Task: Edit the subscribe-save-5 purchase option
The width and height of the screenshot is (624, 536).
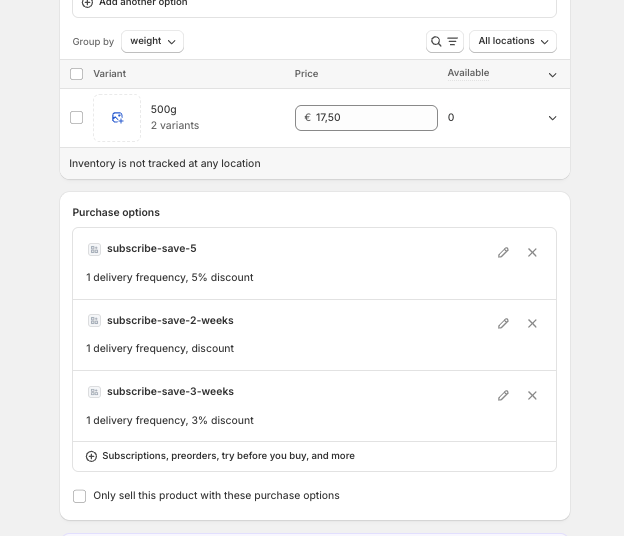Action: pyautogui.click(x=503, y=253)
